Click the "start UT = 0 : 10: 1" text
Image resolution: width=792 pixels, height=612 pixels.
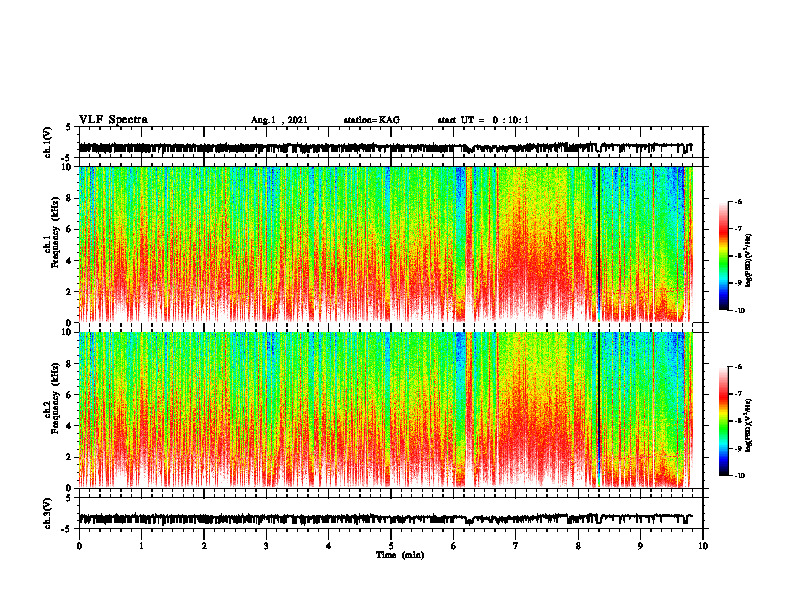(483, 120)
